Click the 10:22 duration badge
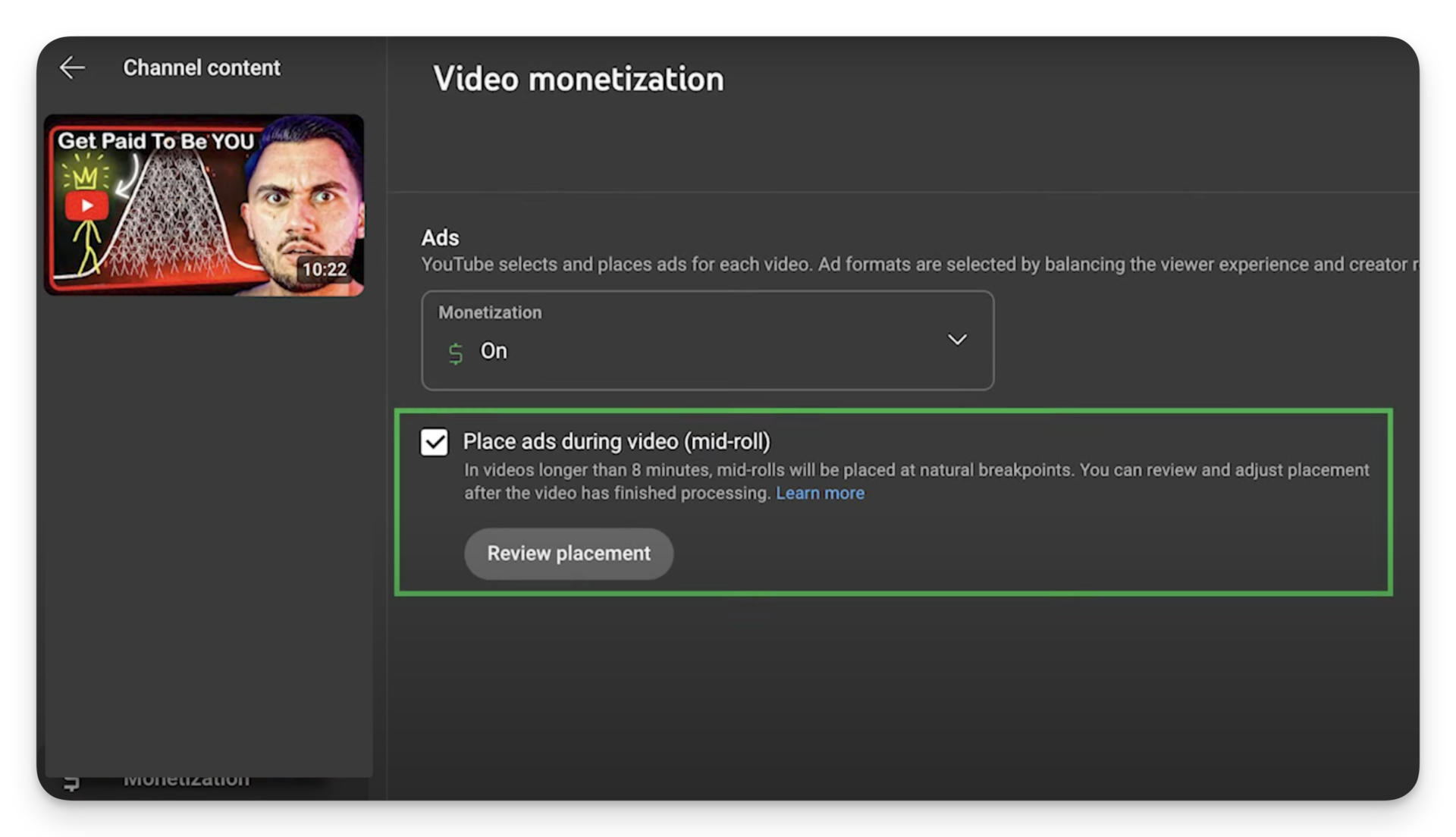1456x837 pixels. tap(324, 269)
